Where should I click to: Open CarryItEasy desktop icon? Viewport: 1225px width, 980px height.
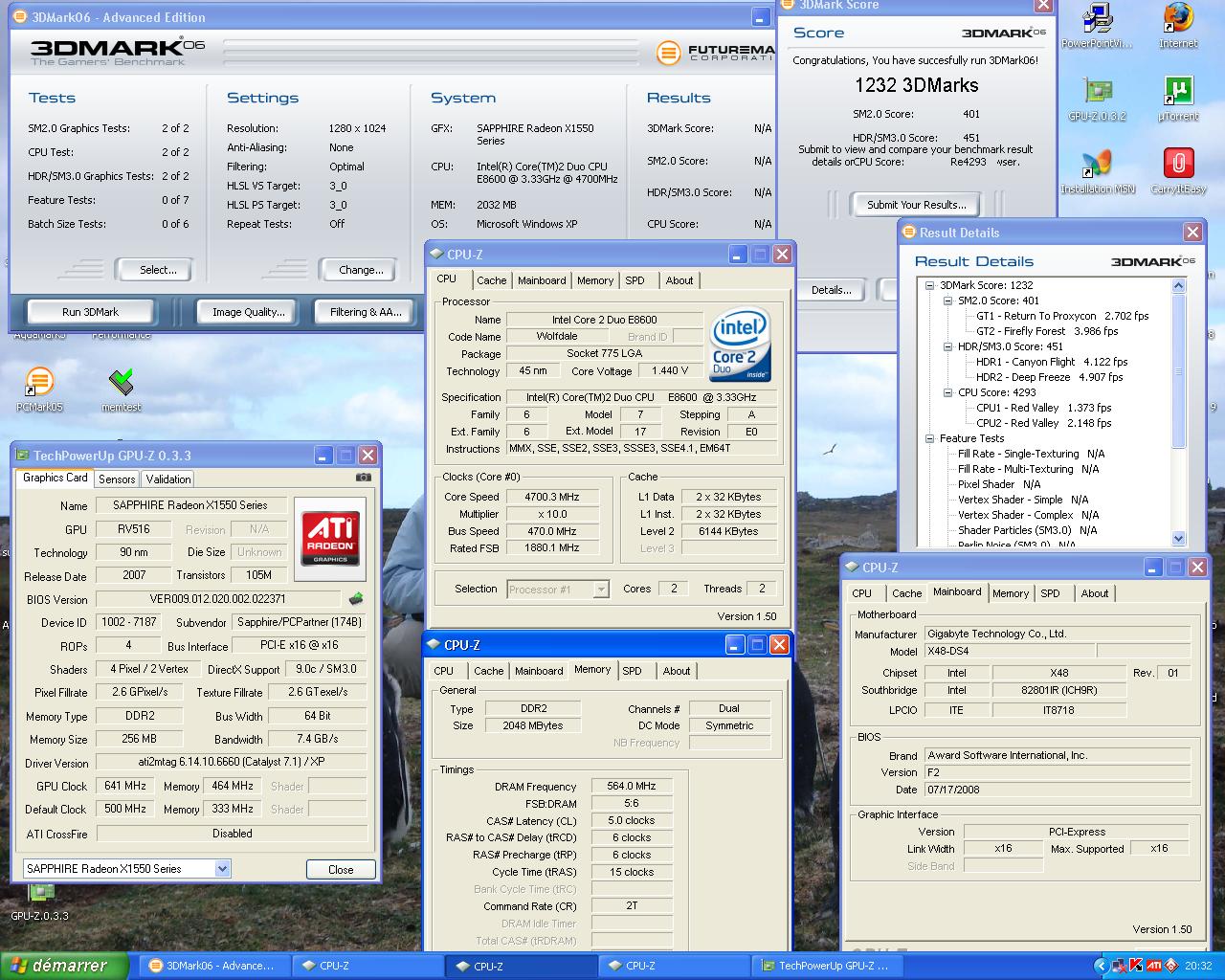(1178, 171)
